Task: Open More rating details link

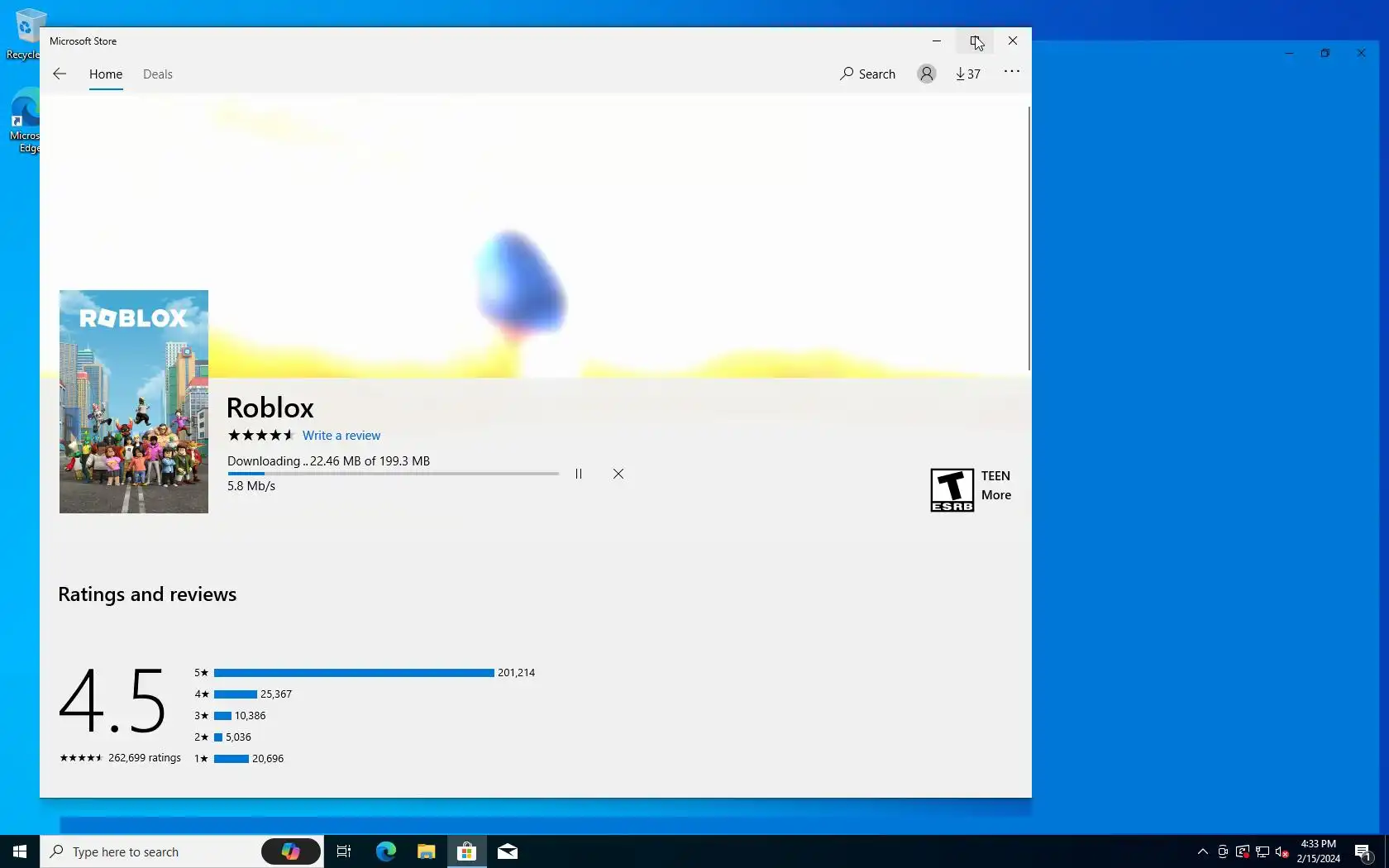Action: tap(996, 495)
